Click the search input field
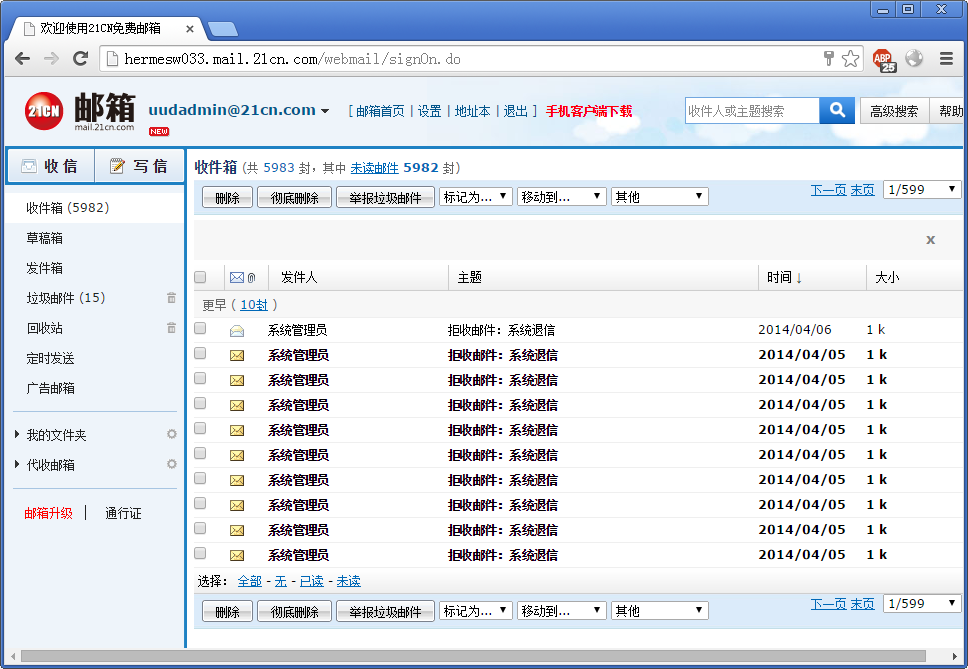The width and height of the screenshot is (968, 669). point(752,110)
